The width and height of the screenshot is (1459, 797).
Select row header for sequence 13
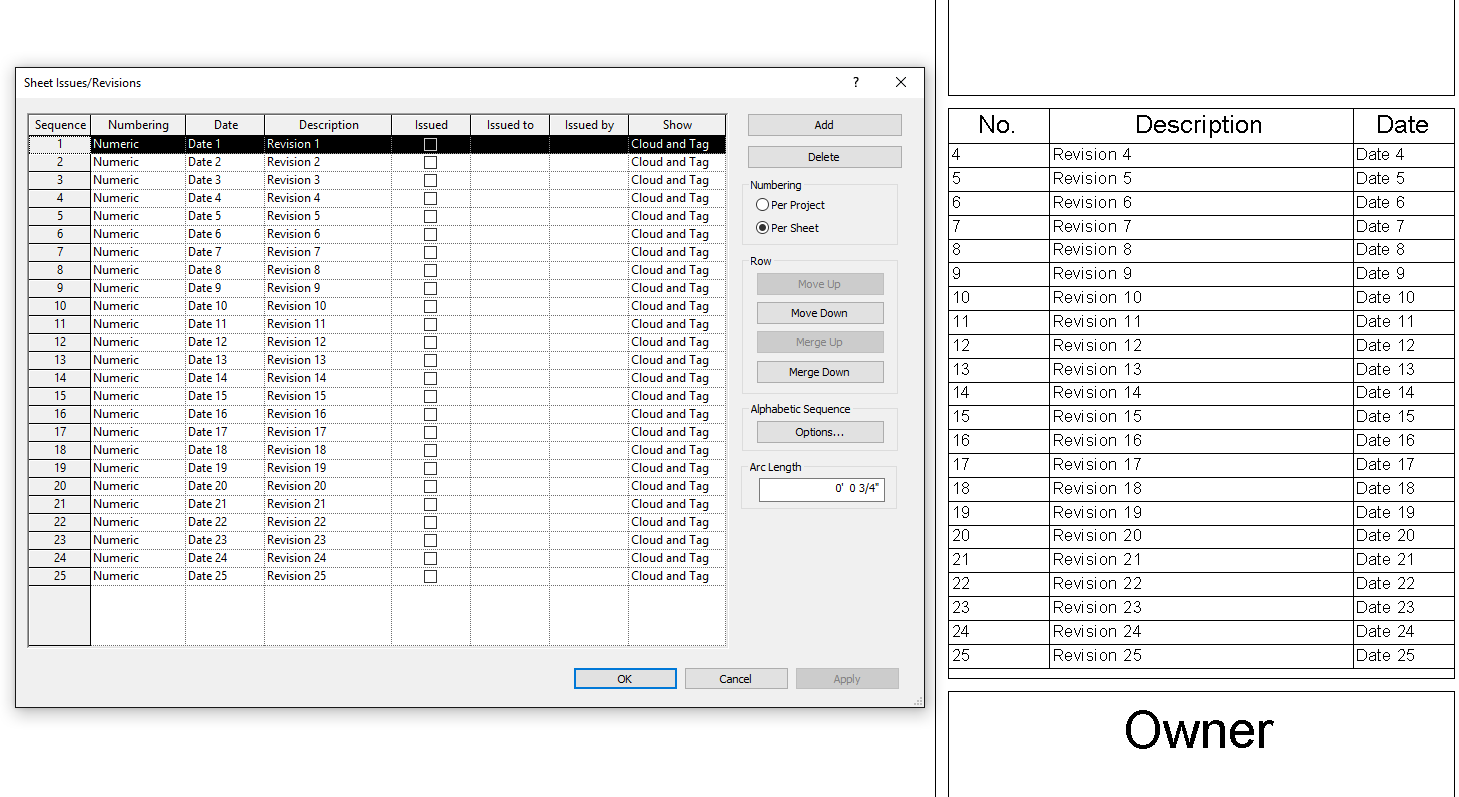[x=60, y=360]
